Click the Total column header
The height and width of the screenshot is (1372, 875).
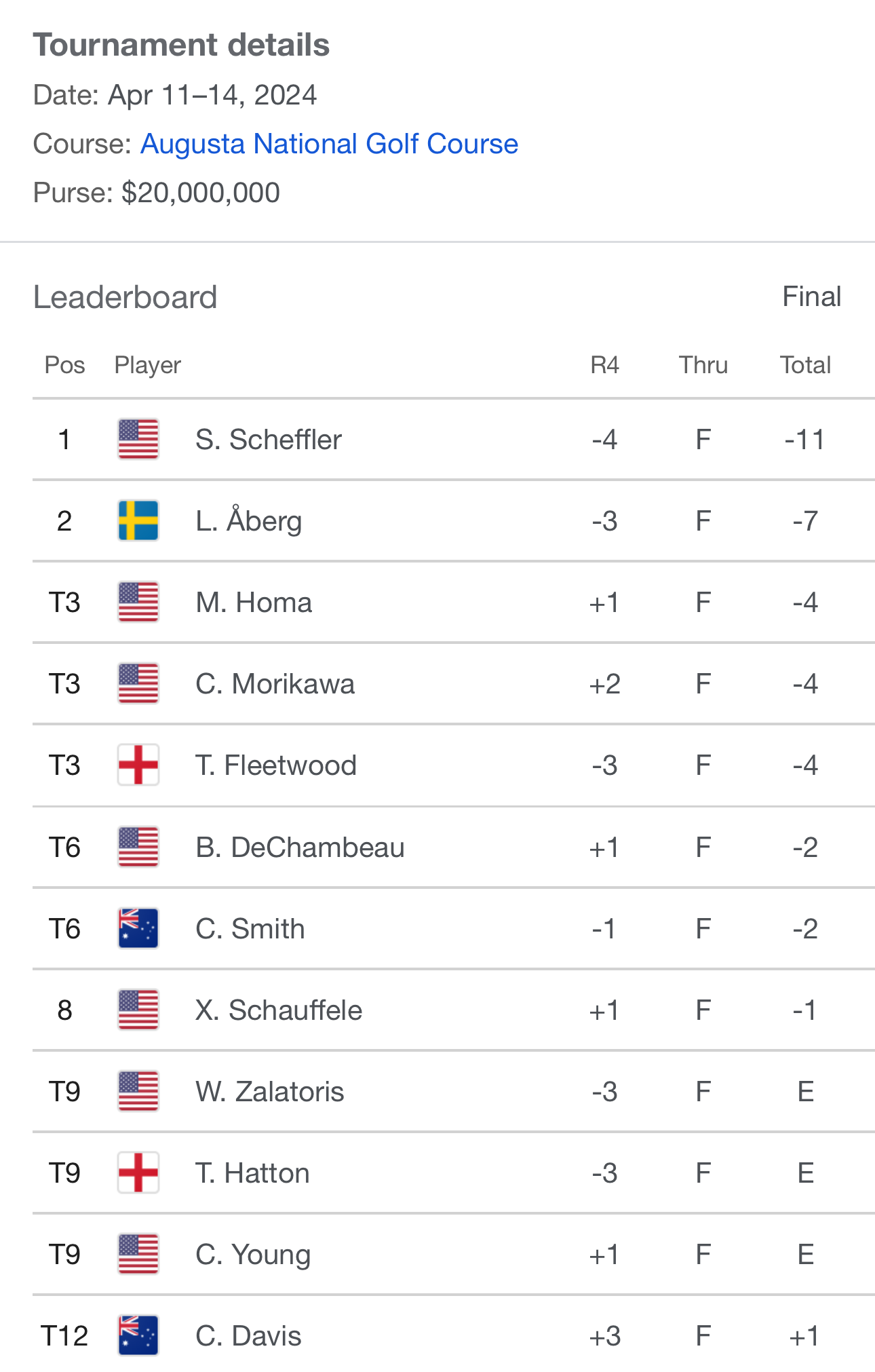coord(805,365)
